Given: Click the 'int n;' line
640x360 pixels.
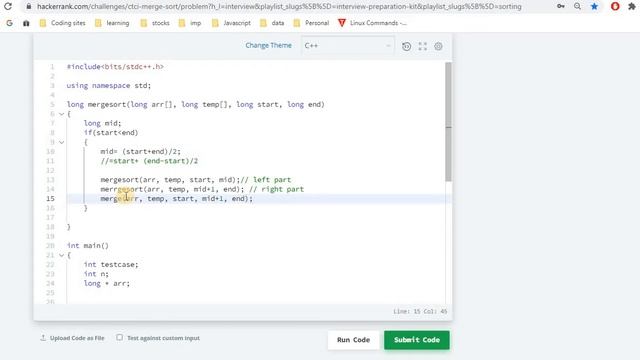Looking at the screenshot, I should (96, 274).
